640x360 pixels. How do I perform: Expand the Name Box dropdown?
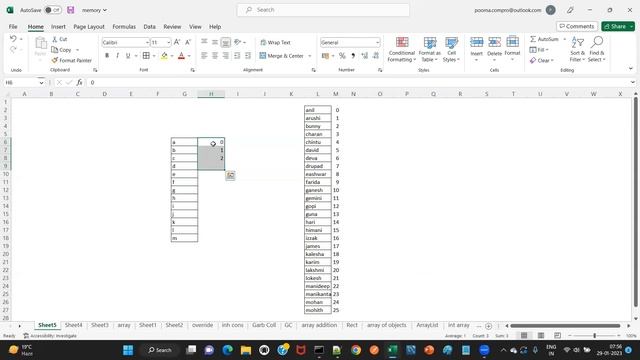click(x=41, y=82)
